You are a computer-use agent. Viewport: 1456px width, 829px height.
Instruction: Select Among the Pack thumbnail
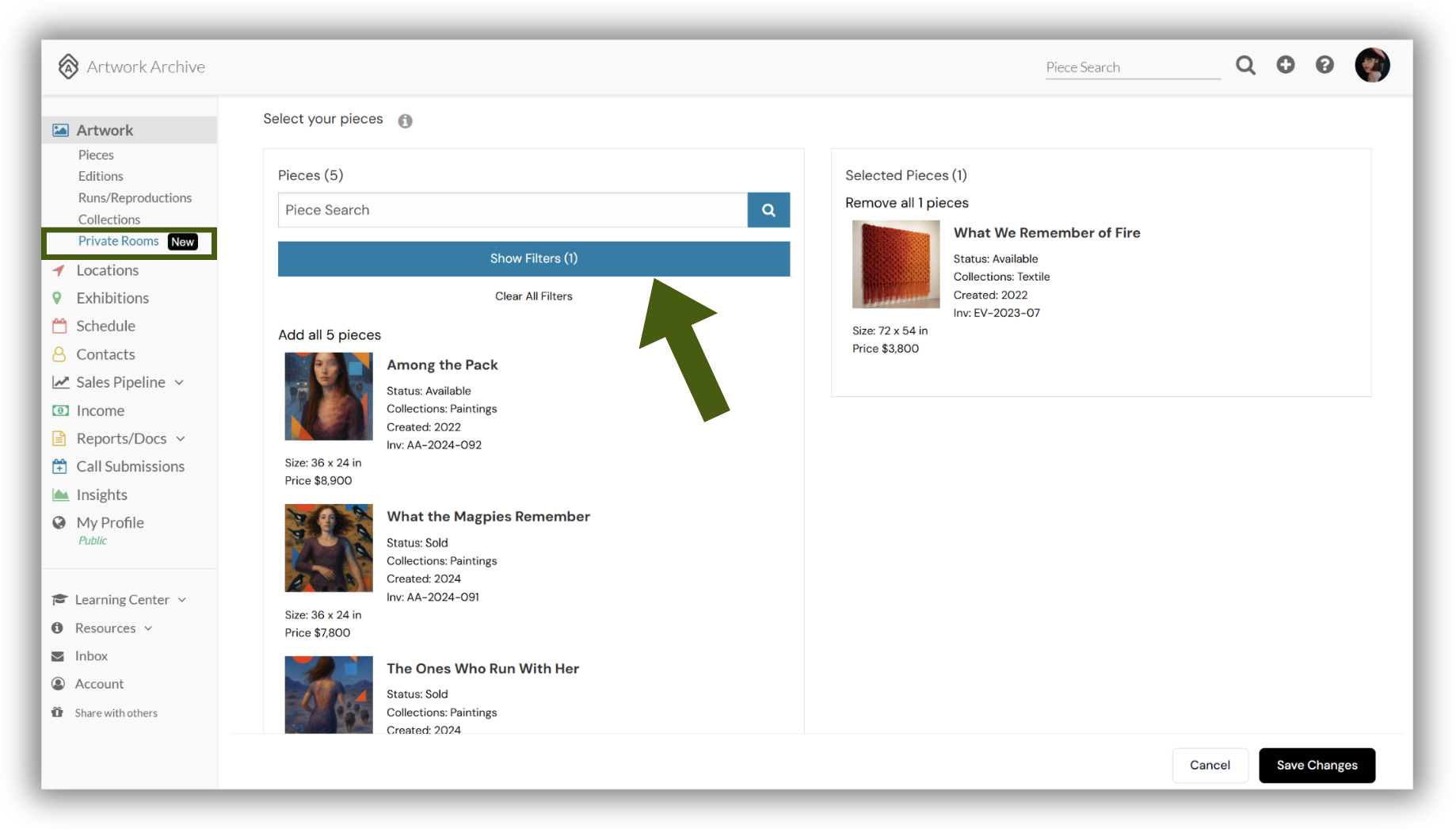329,396
